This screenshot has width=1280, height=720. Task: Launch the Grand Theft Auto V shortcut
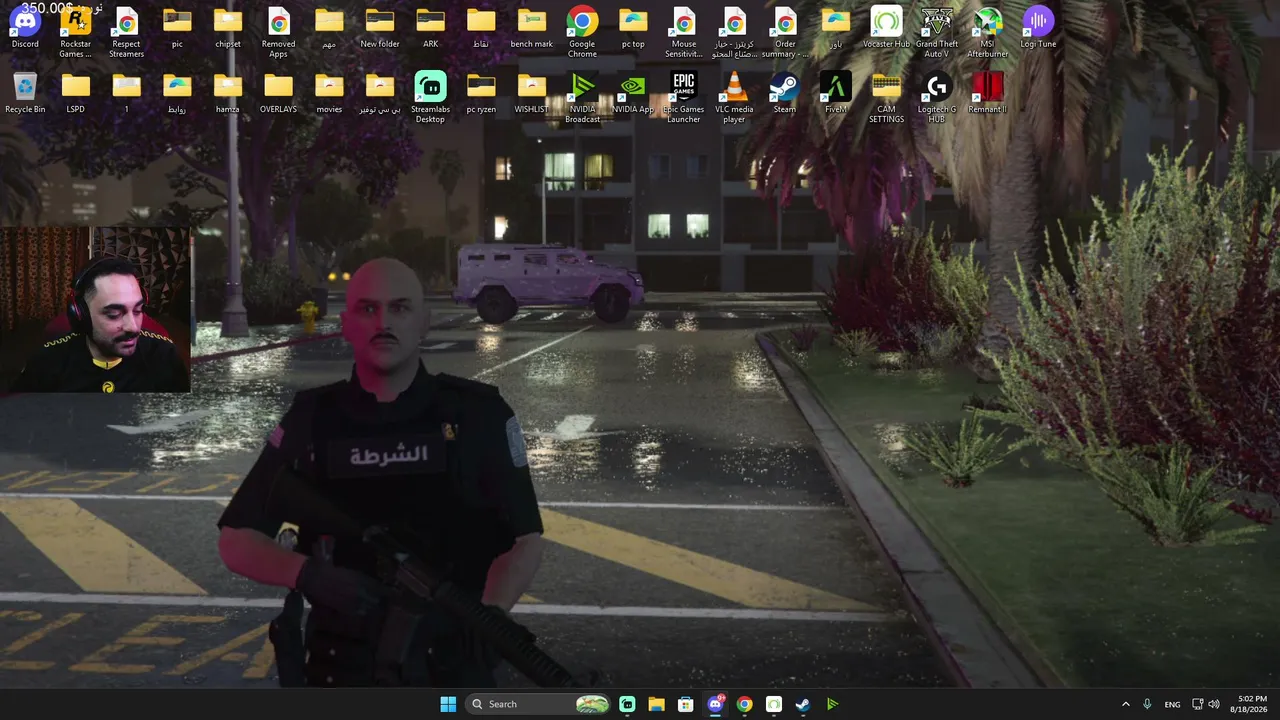point(937,32)
